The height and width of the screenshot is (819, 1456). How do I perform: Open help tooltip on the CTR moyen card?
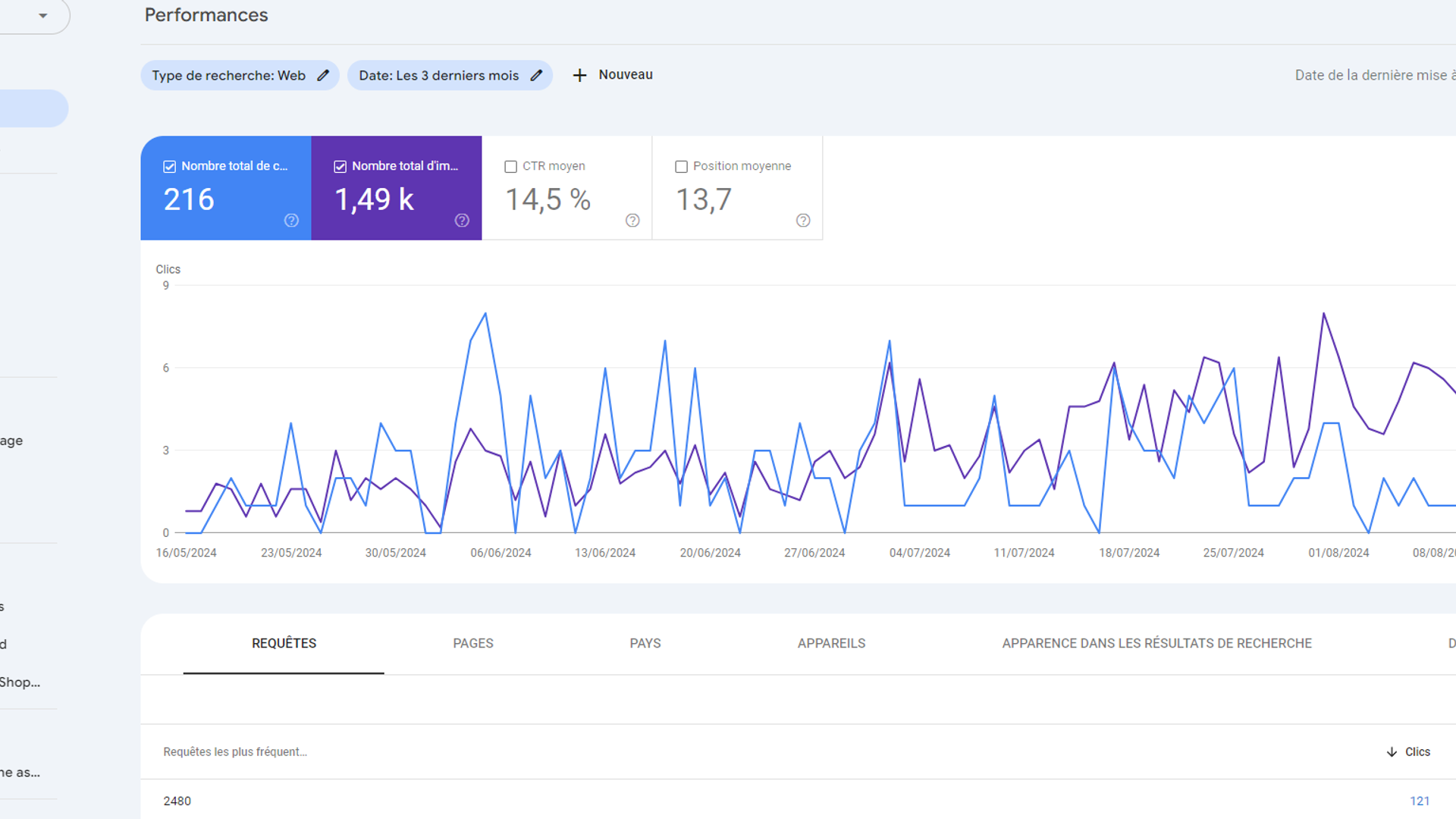(x=632, y=221)
